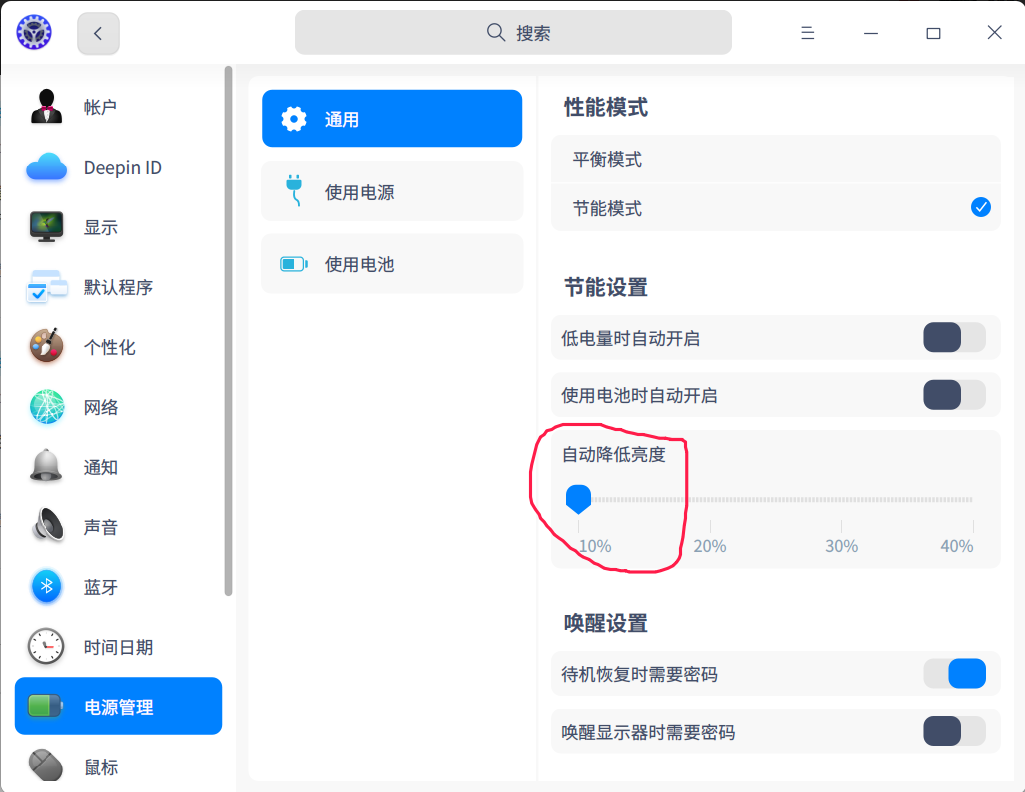
Task: Open 时间日期 label in sidebar
Action: 118,648
